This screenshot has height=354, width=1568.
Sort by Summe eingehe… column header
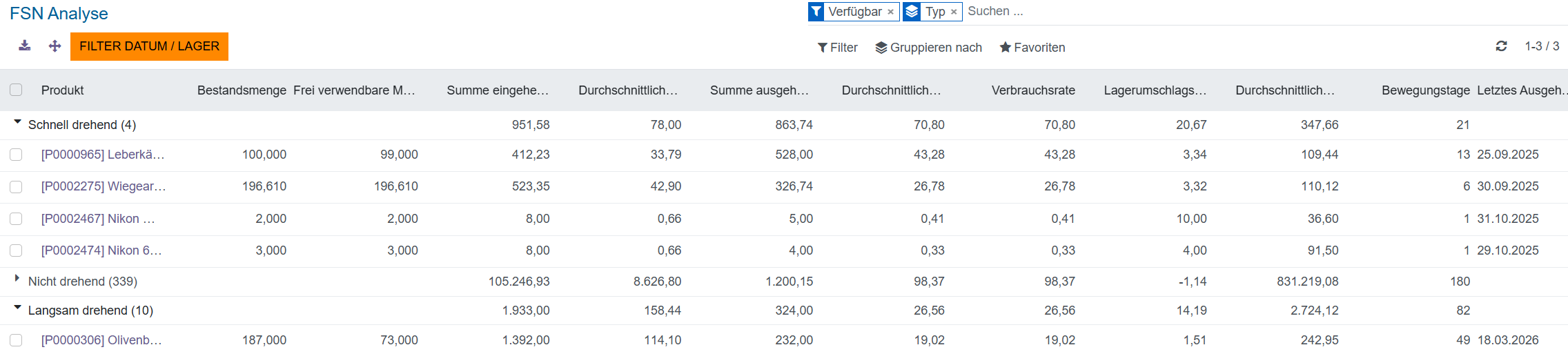[498, 90]
